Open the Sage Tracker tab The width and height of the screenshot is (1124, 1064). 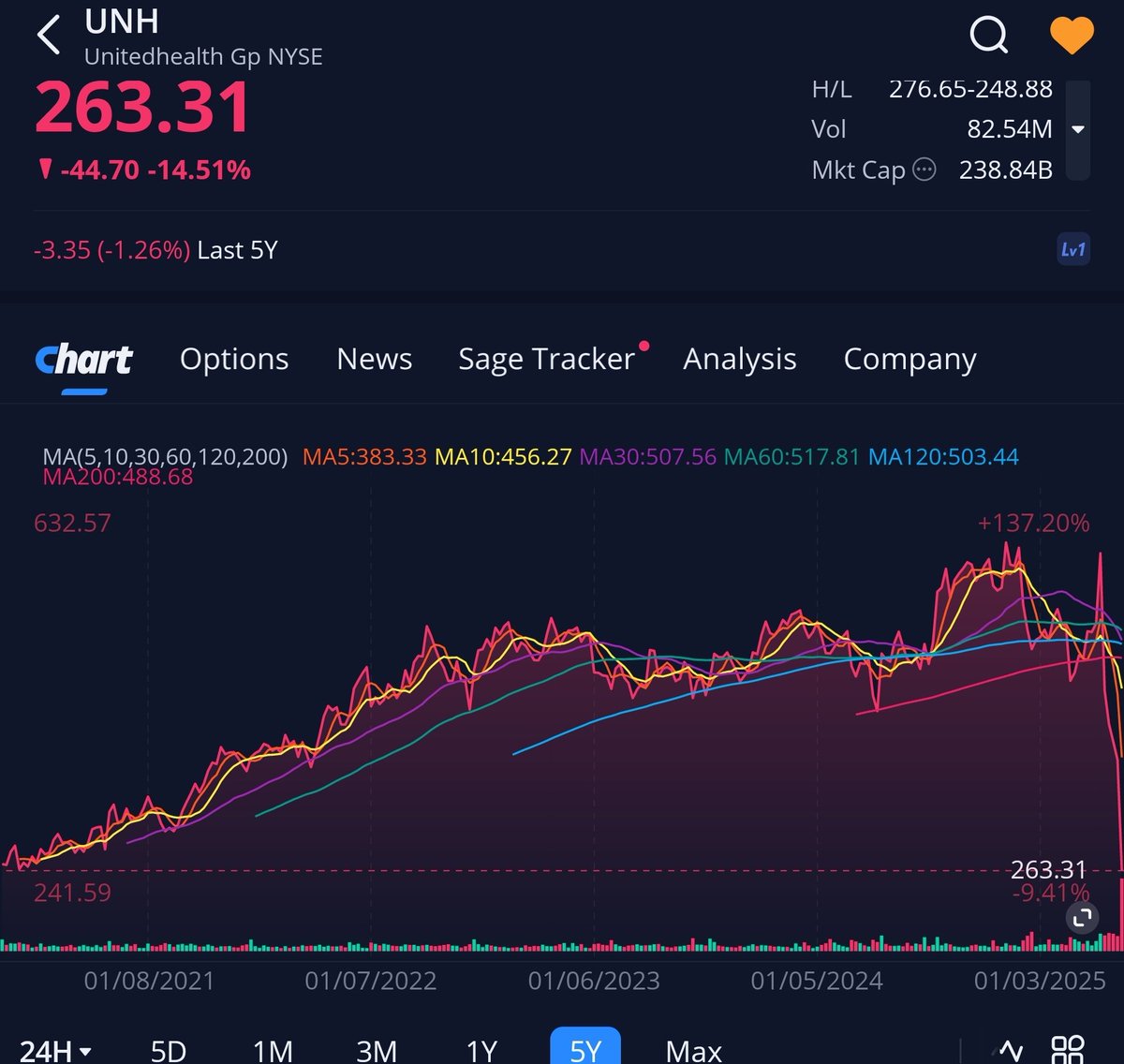pos(547,359)
